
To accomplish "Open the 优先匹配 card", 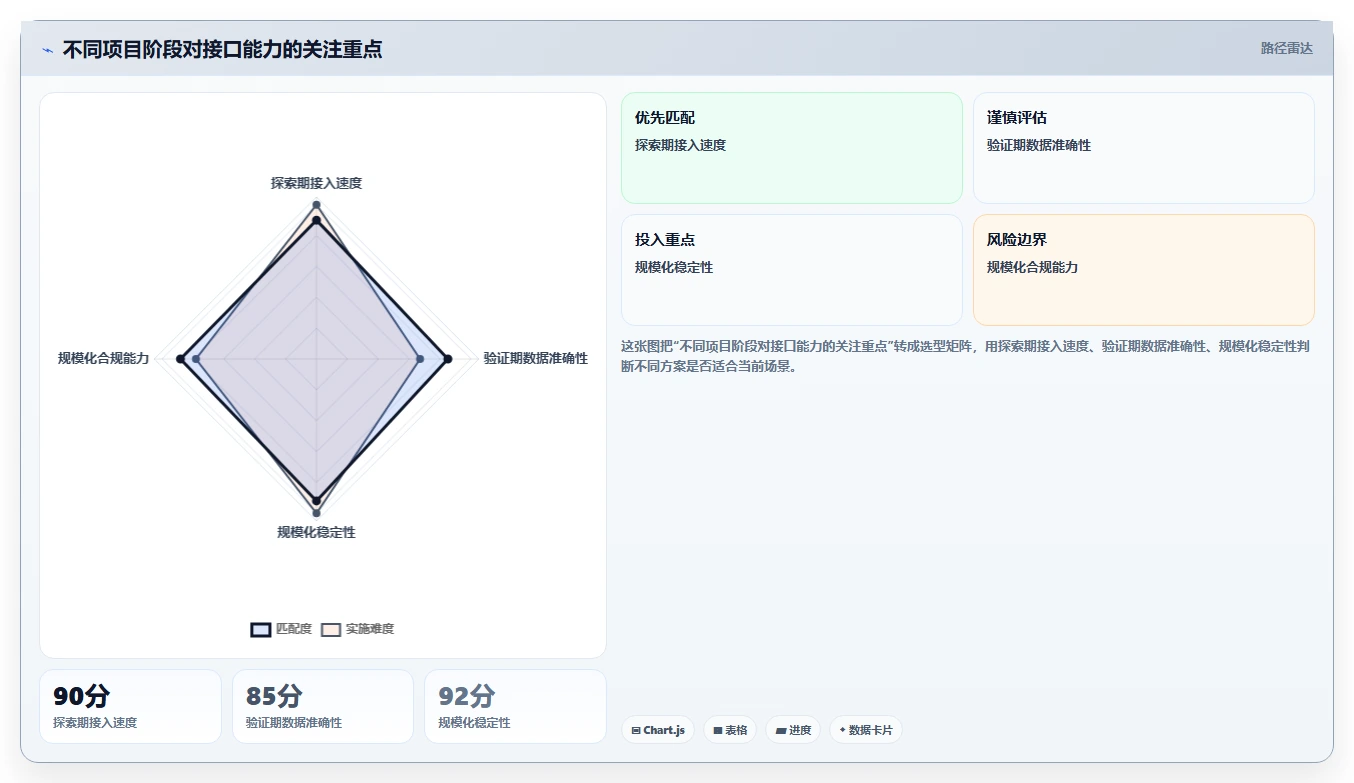I will 792,148.
